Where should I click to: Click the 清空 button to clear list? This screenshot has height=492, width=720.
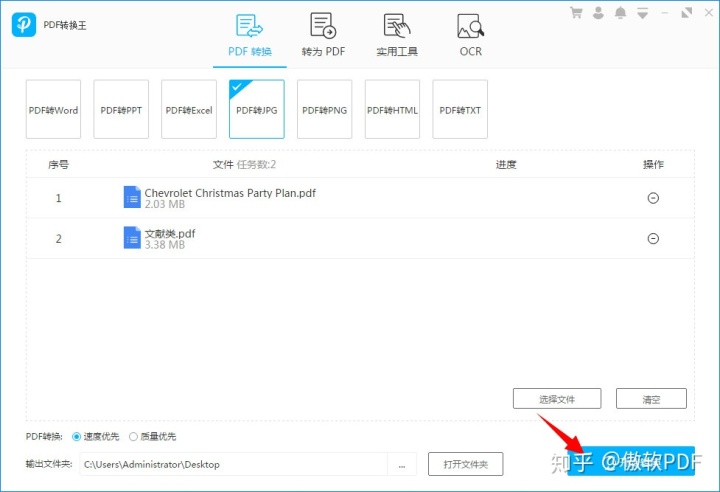click(x=651, y=399)
